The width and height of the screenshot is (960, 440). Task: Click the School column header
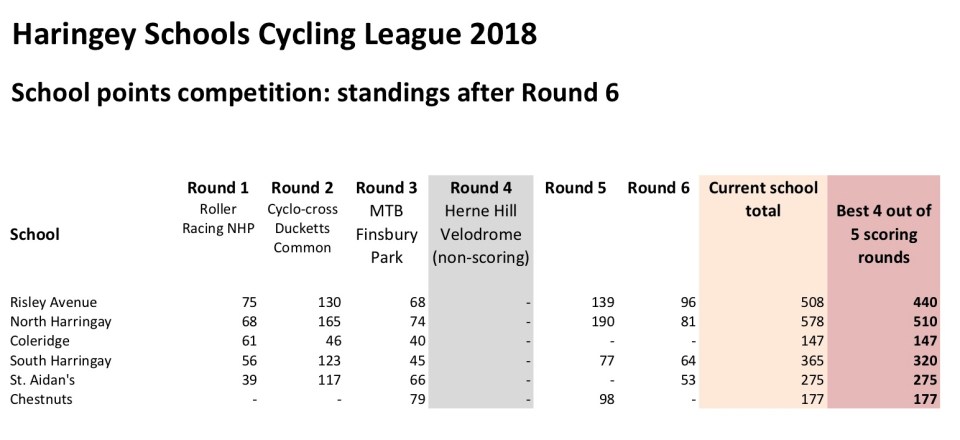click(x=34, y=235)
